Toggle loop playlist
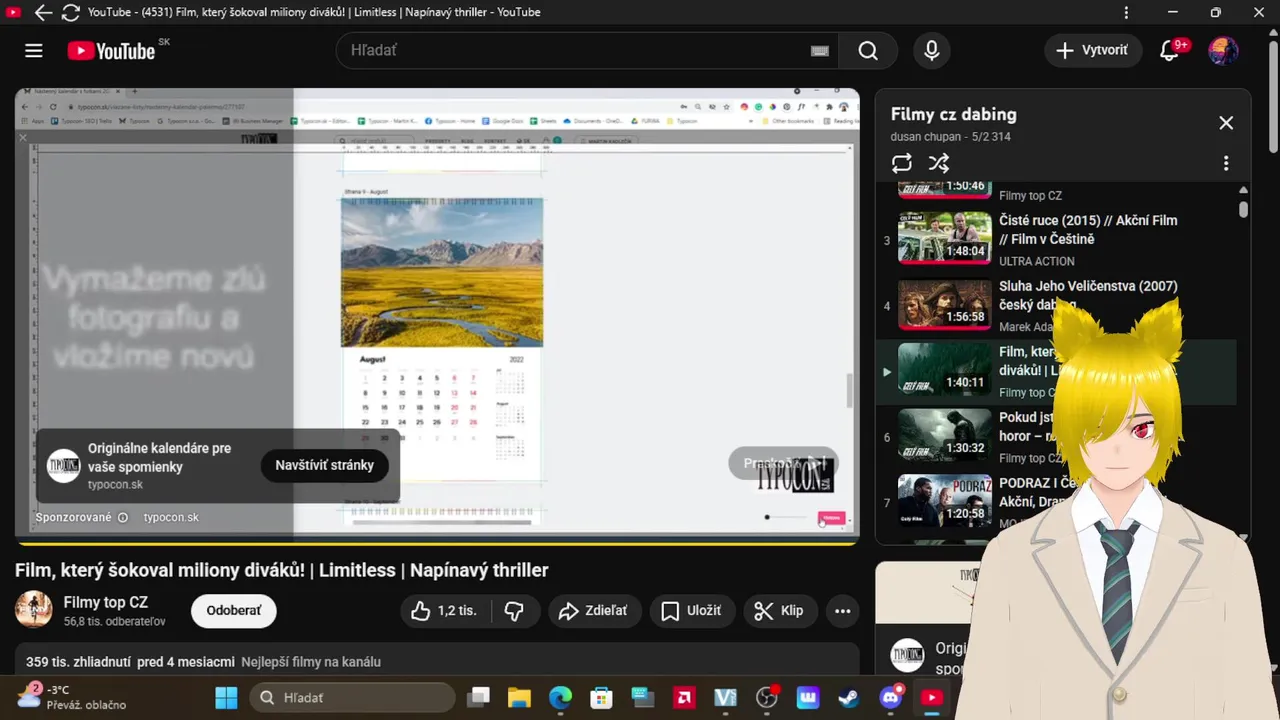The image size is (1280, 720). [x=902, y=163]
